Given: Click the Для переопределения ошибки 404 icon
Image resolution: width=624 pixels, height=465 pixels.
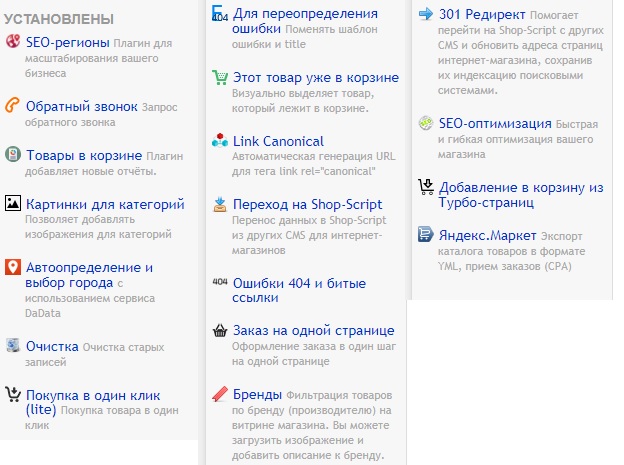Looking at the screenshot, I should click(220, 14).
